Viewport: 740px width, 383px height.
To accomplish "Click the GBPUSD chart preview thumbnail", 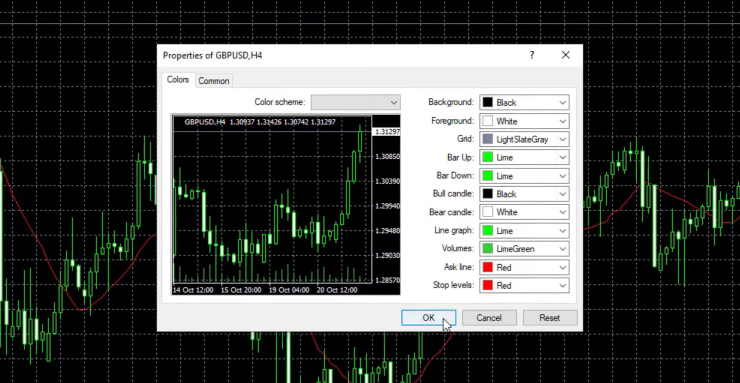I will coord(286,205).
